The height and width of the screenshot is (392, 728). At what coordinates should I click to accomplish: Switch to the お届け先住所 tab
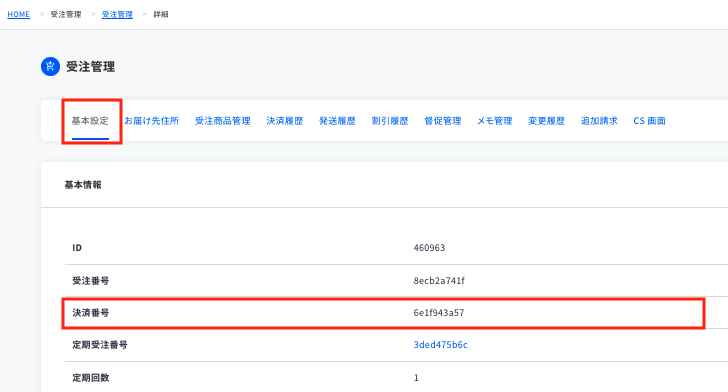point(151,121)
